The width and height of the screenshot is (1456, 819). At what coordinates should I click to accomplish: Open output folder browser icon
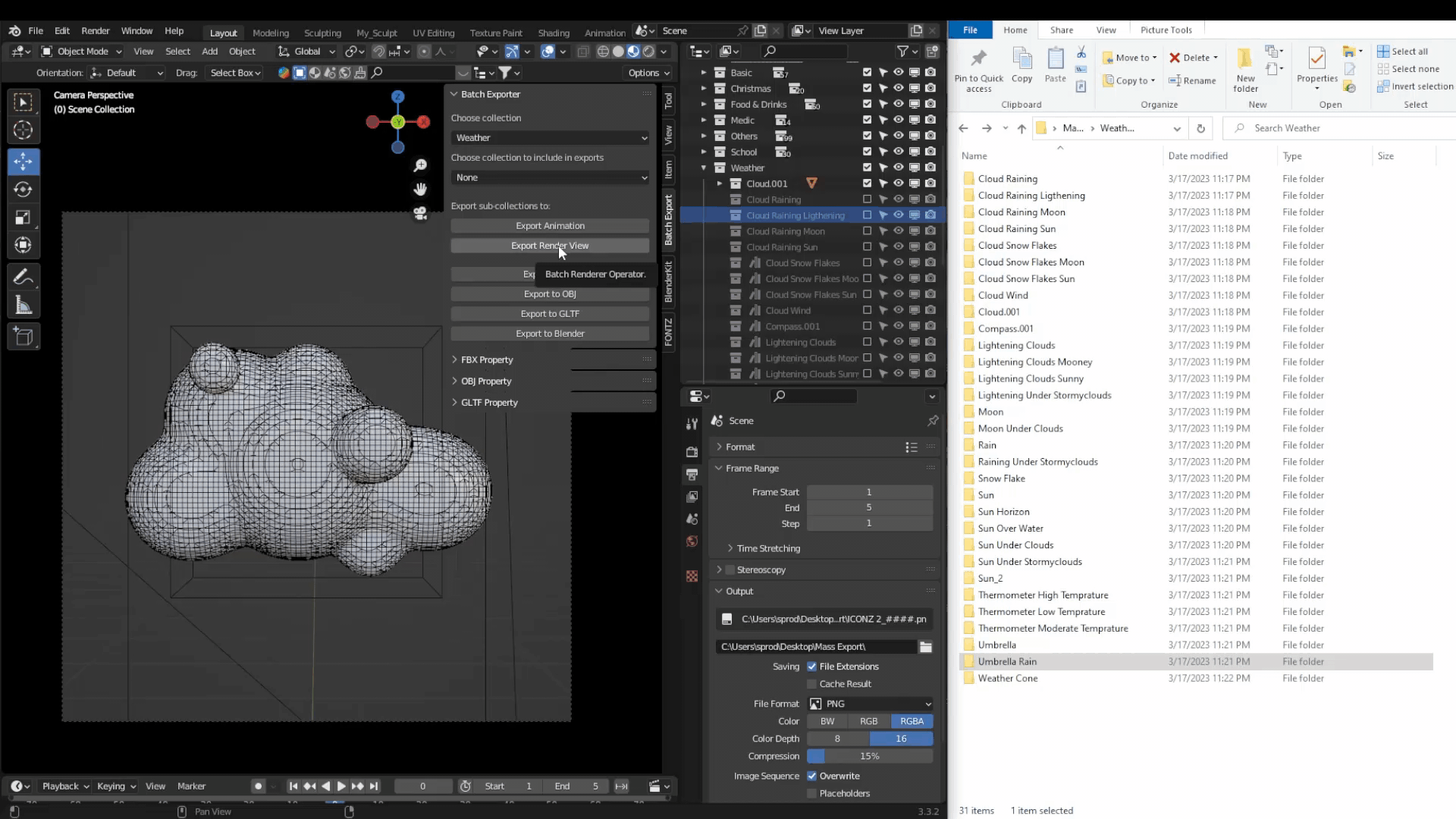[925, 647]
